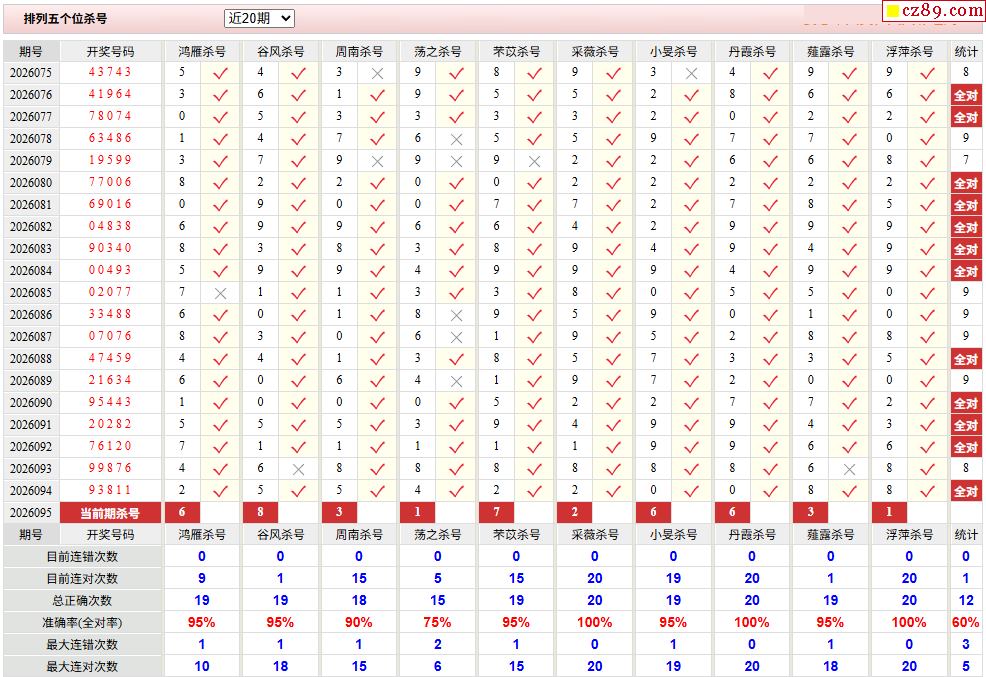Click the winning number 43743
Viewport: 986px width, 677px height.
(x=110, y=73)
